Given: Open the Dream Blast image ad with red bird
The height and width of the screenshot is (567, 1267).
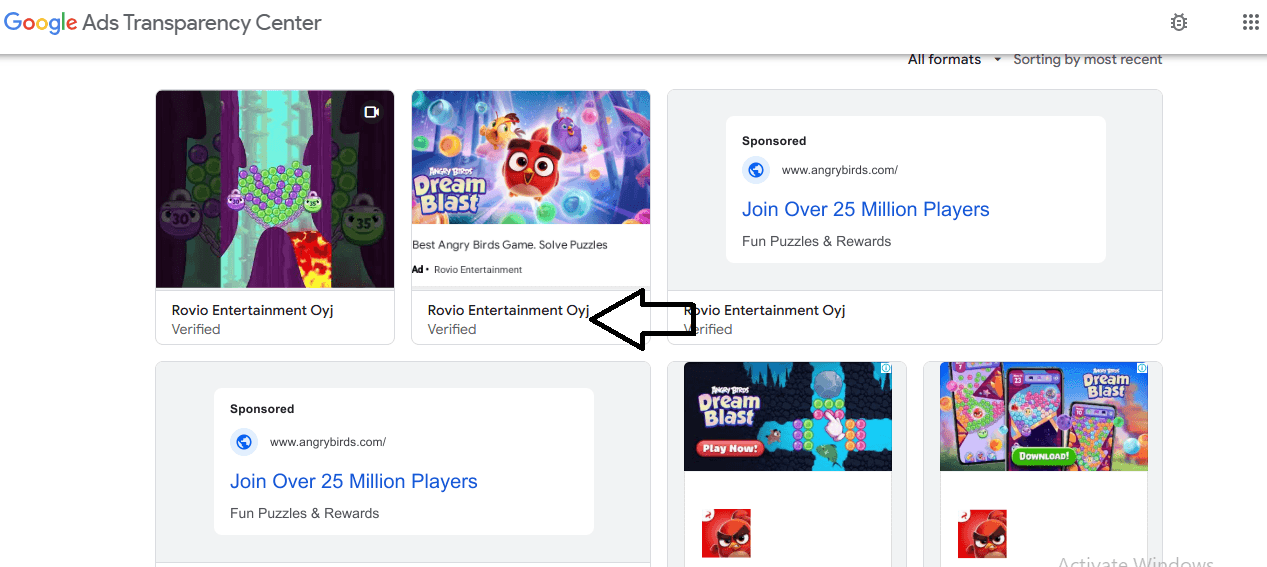Looking at the screenshot, I should [531, 158].
